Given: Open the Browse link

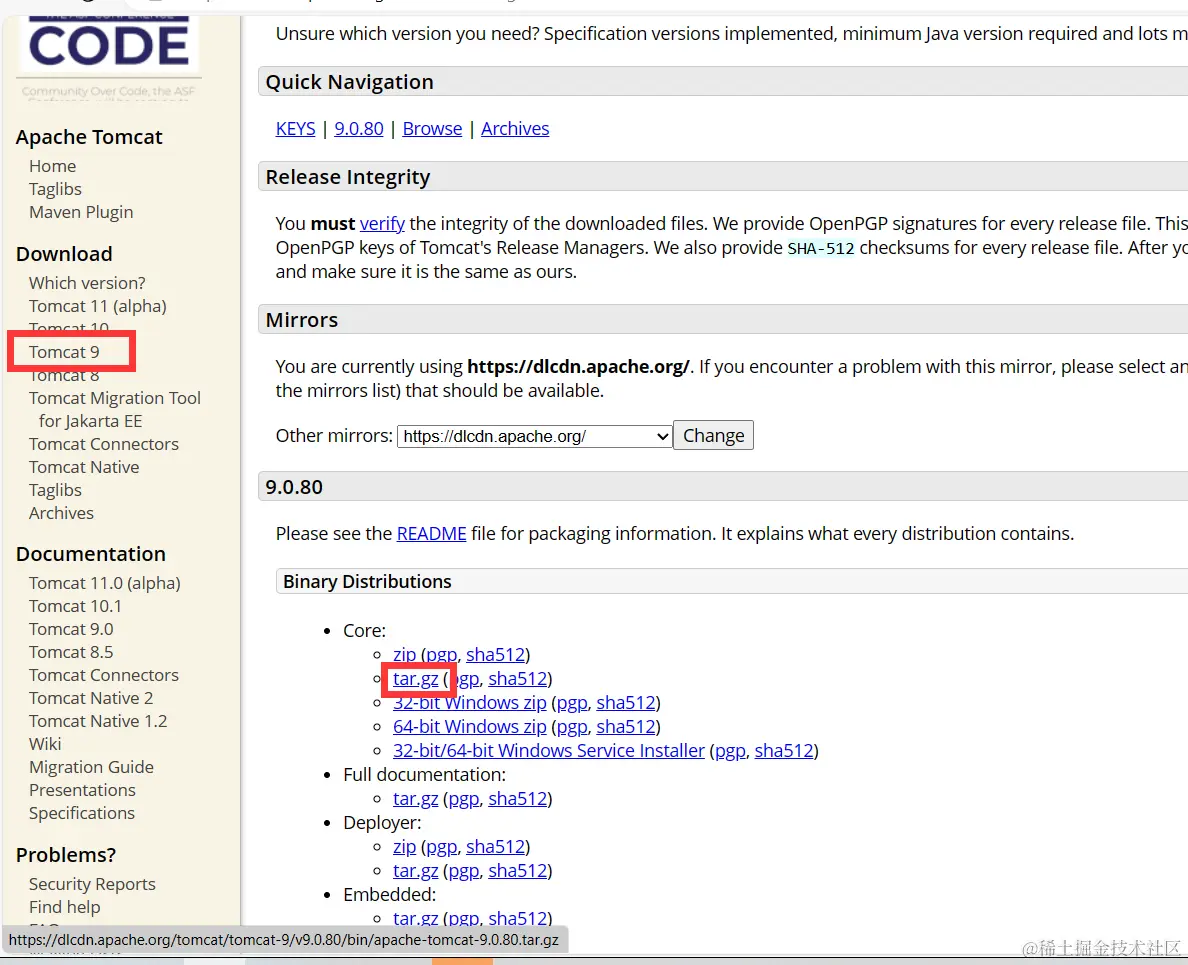Looking at the screenshot, I should 432,128.
